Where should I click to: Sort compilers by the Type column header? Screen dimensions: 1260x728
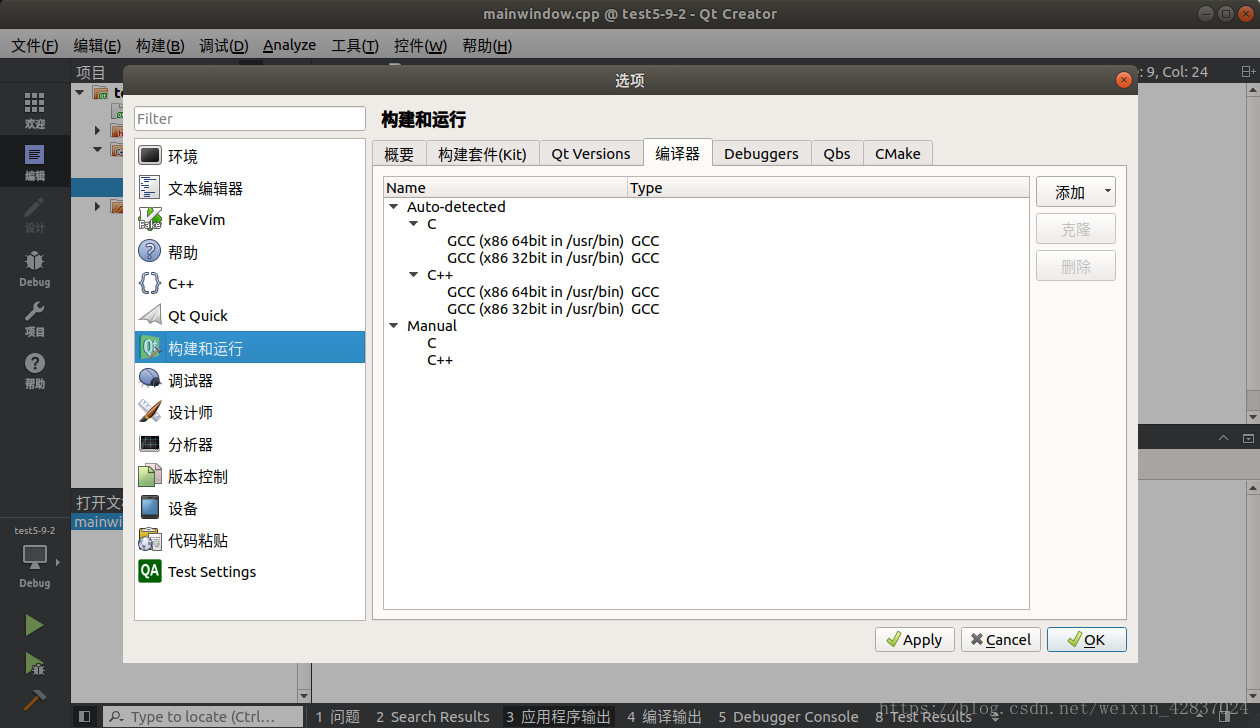coord(828,188)
